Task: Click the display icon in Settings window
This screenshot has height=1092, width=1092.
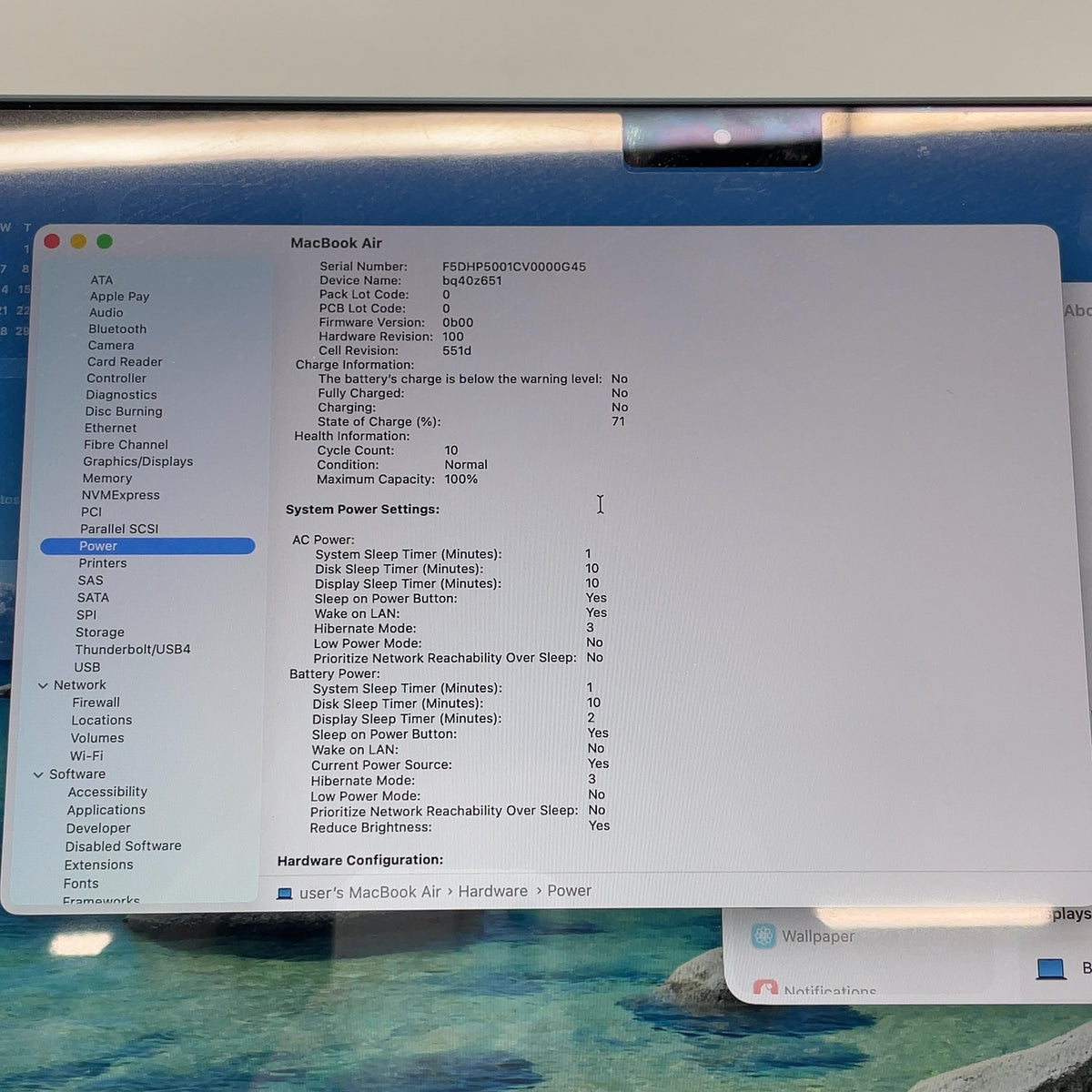Action: click(1051, 968)
